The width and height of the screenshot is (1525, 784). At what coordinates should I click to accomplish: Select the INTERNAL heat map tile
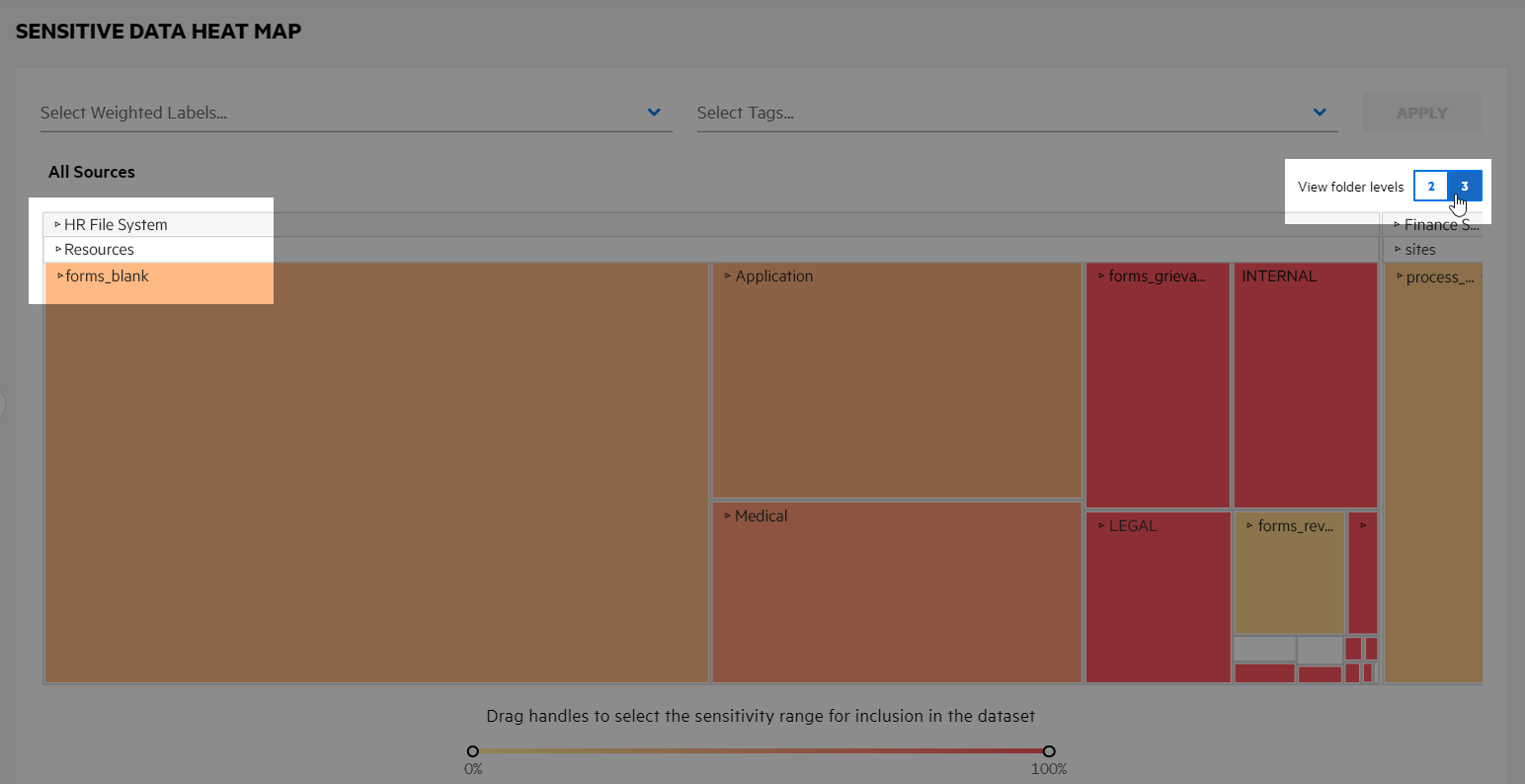[1305, 385]
